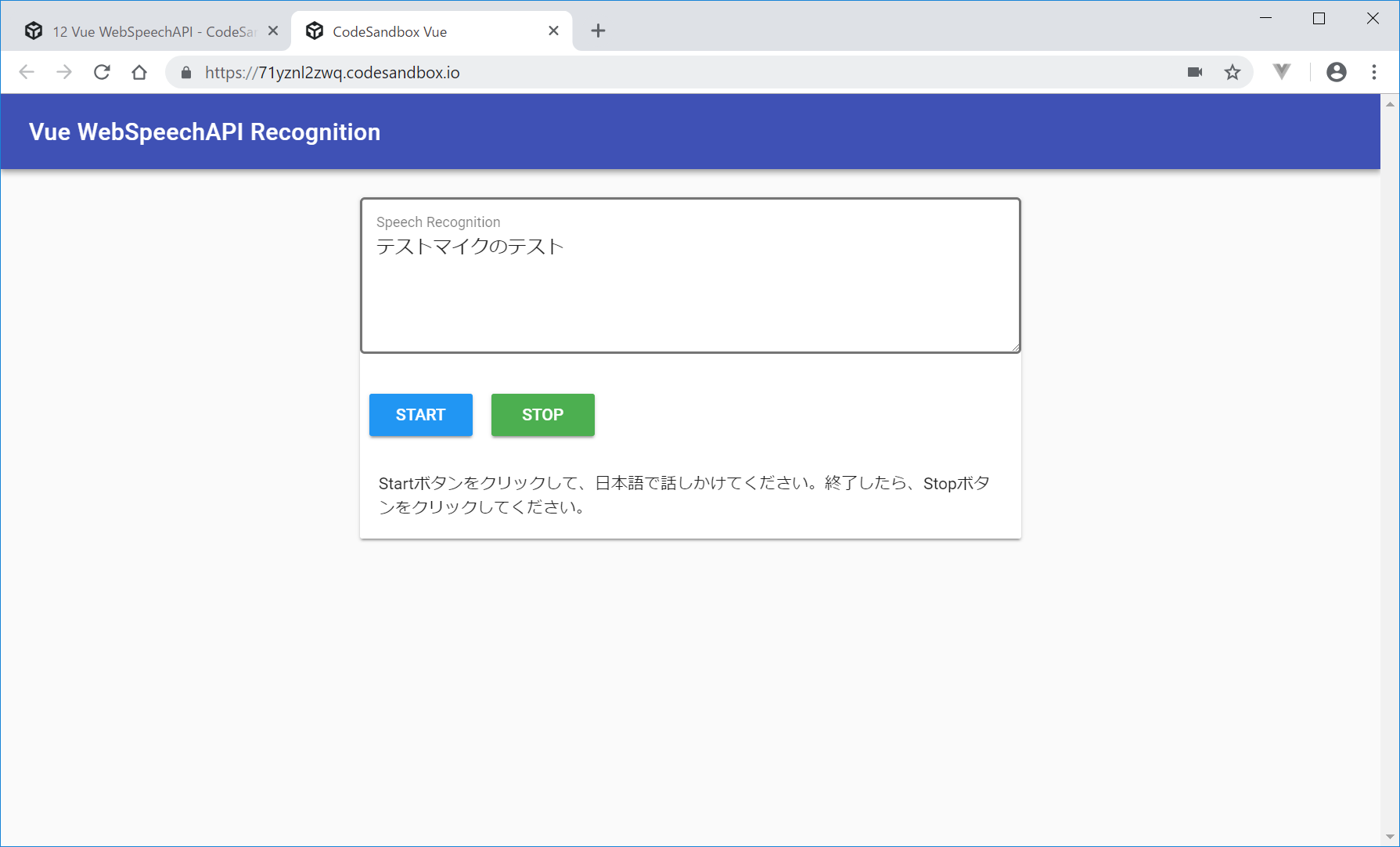Go to the browser home page
The image size is (1400, 847).
(x=139, y=72)
